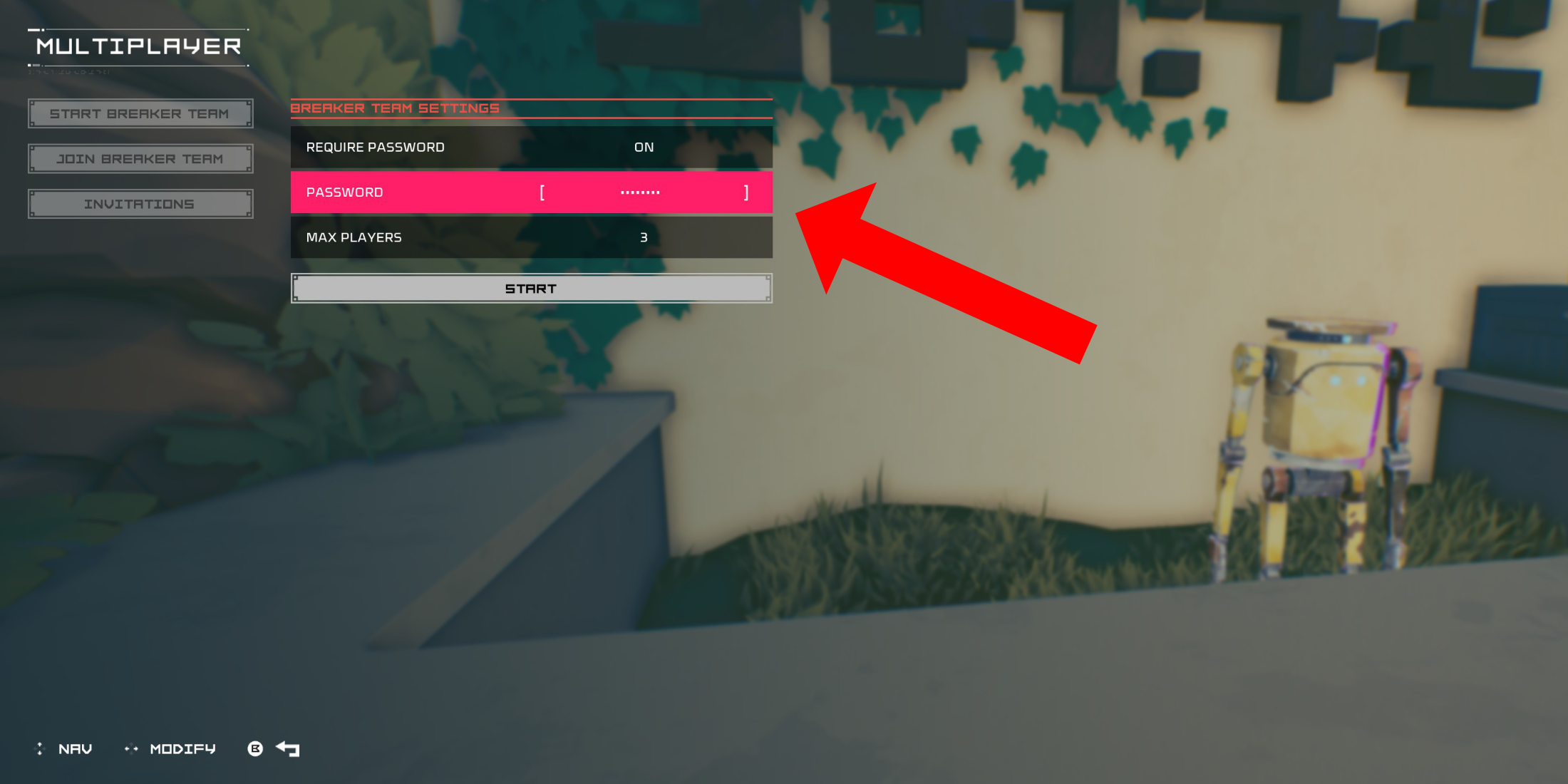Screen dimensions: 1568x784
Task: Click the highlighted PASSWORD row
Action: point(531,192)
